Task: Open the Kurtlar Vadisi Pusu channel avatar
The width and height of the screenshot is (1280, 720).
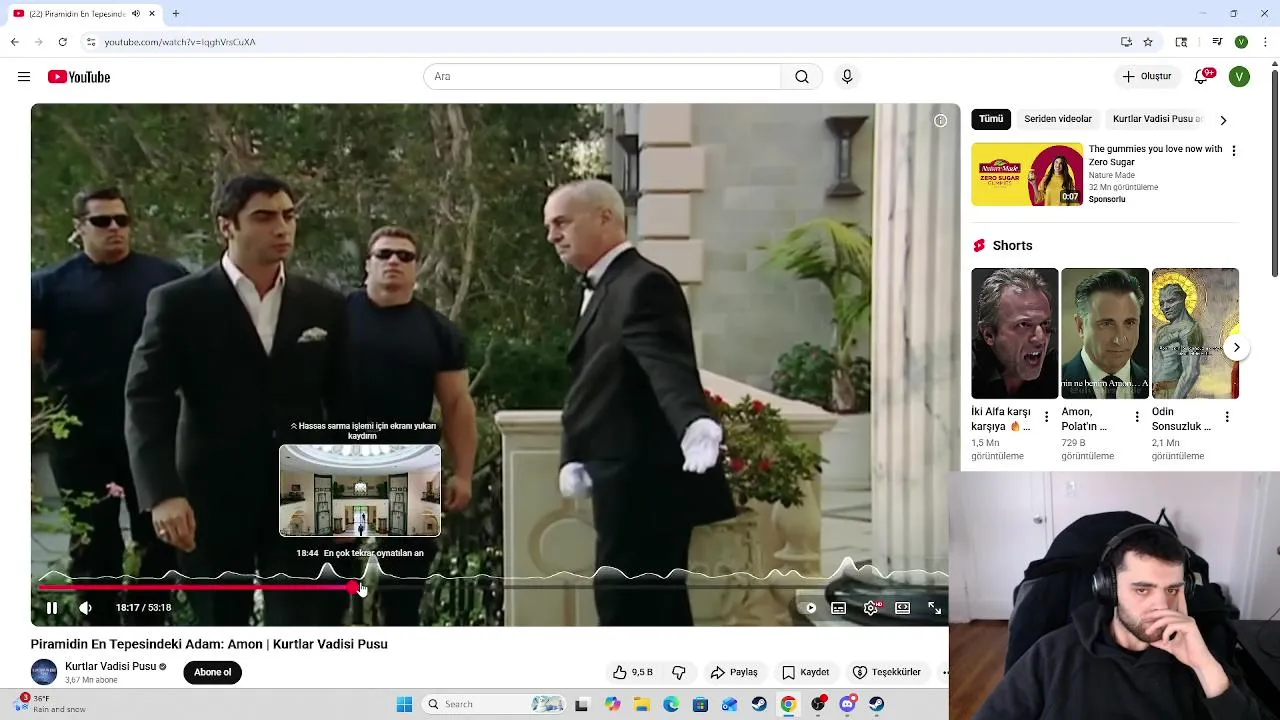Action: click(44, 672)
